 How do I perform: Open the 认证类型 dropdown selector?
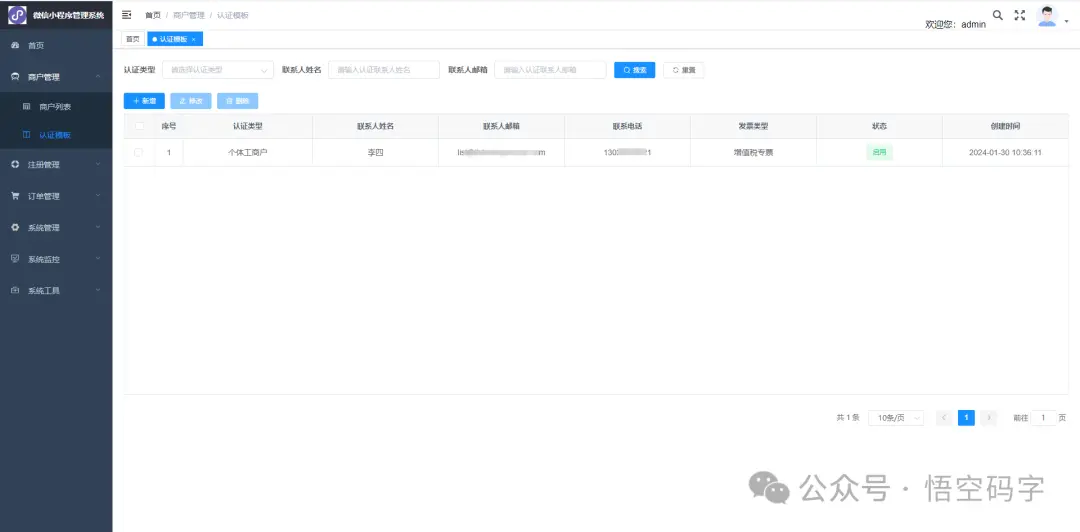coord(218,70)
